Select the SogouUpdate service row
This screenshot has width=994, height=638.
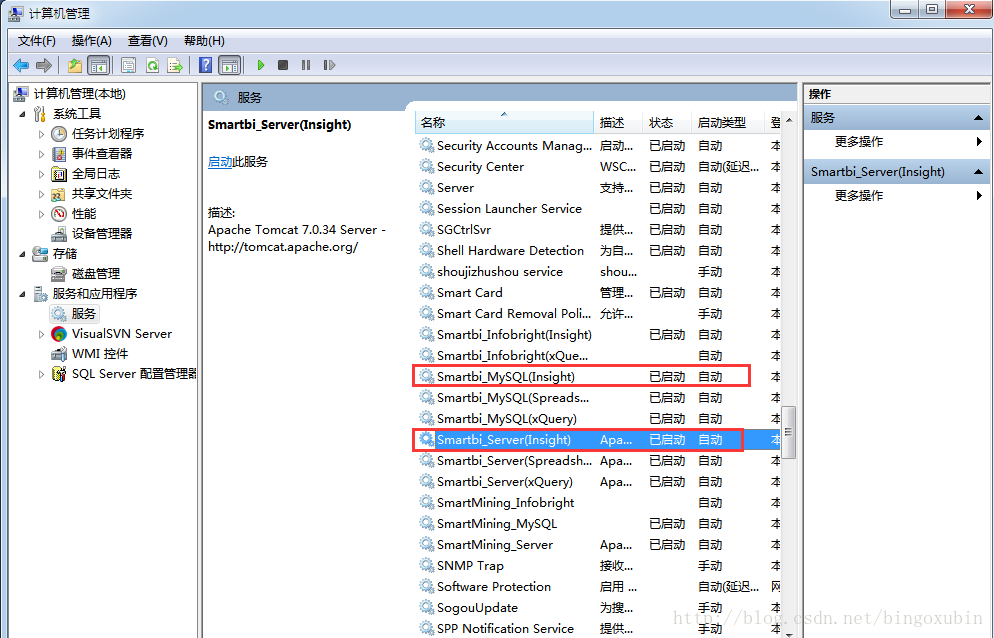[599, 608]
